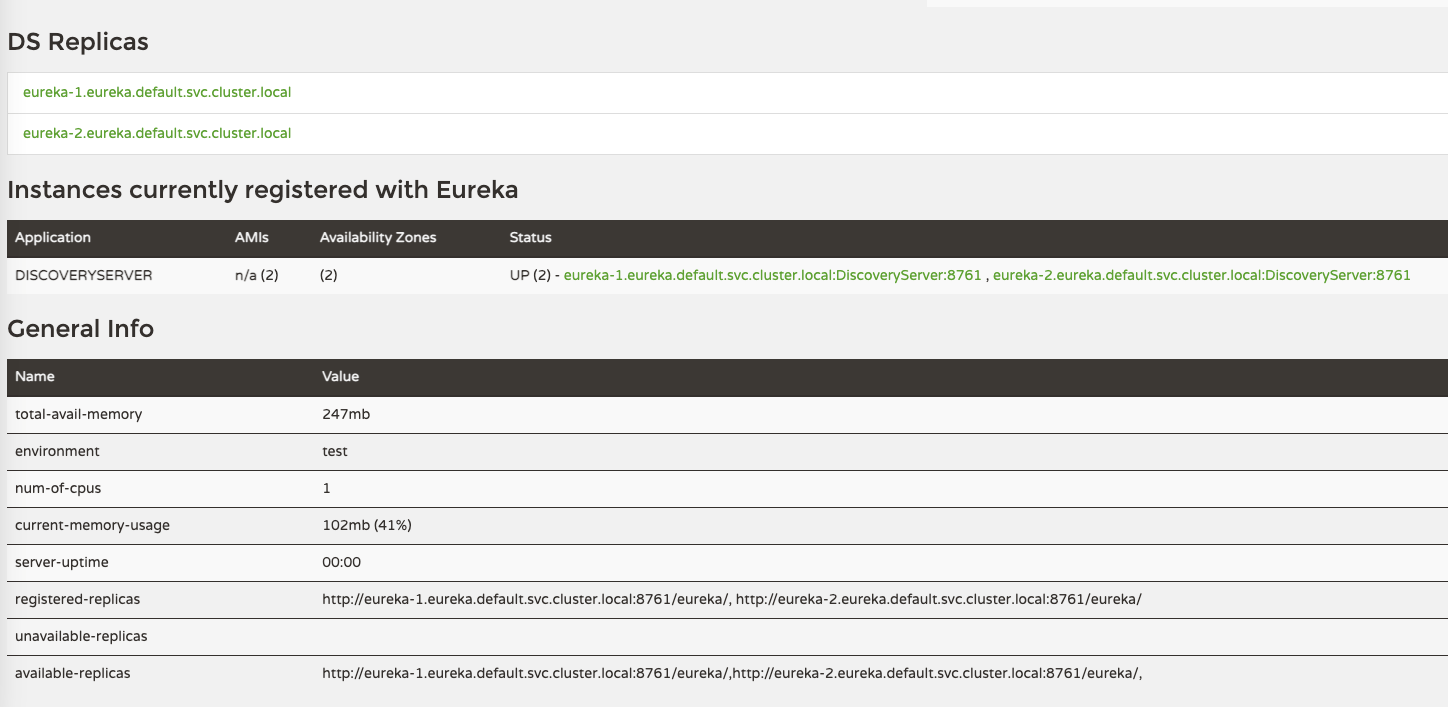1448x707 pixels.
Task: Select the environment row label
Action: pos(57,451)
